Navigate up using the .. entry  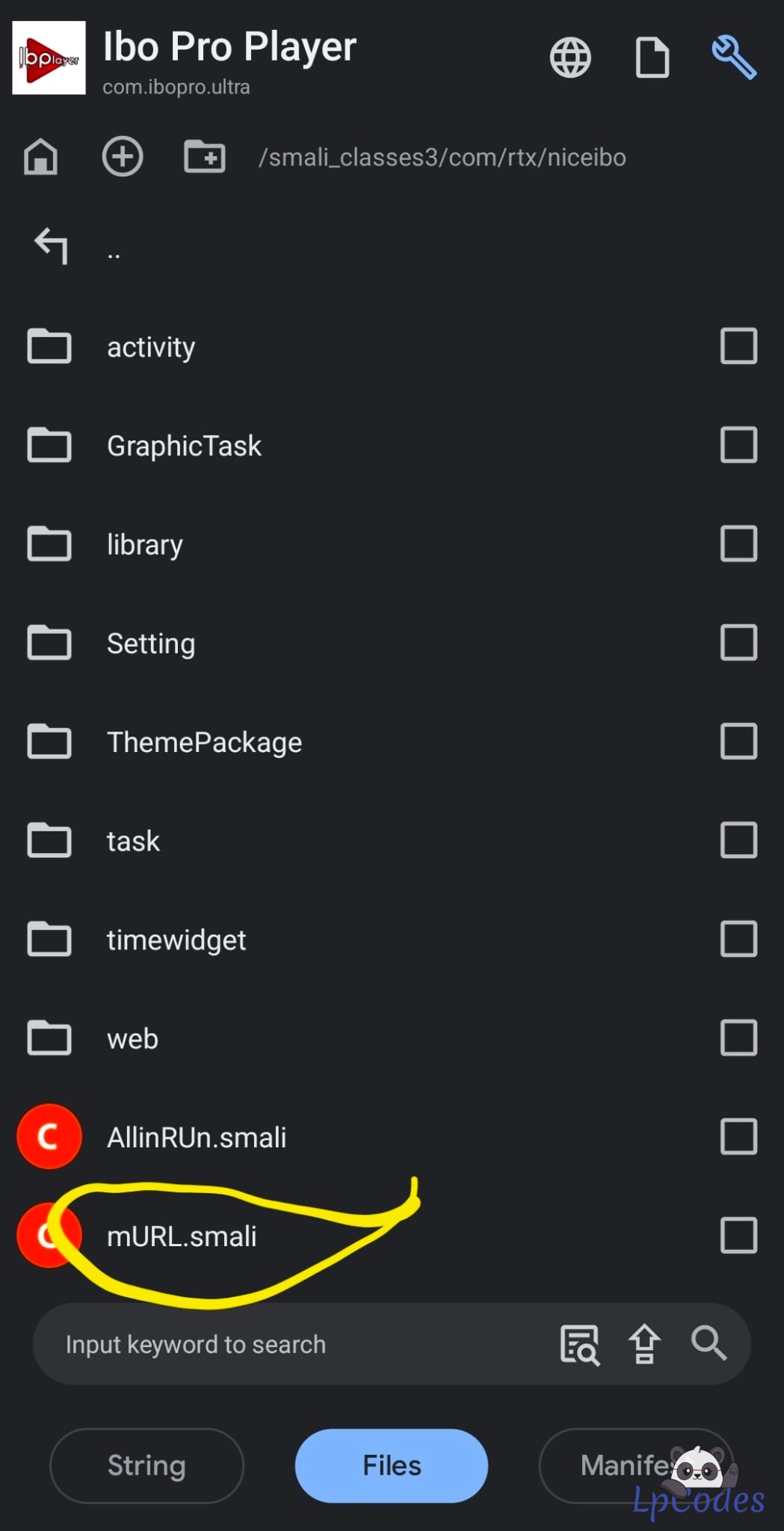[x=114, y=247]
